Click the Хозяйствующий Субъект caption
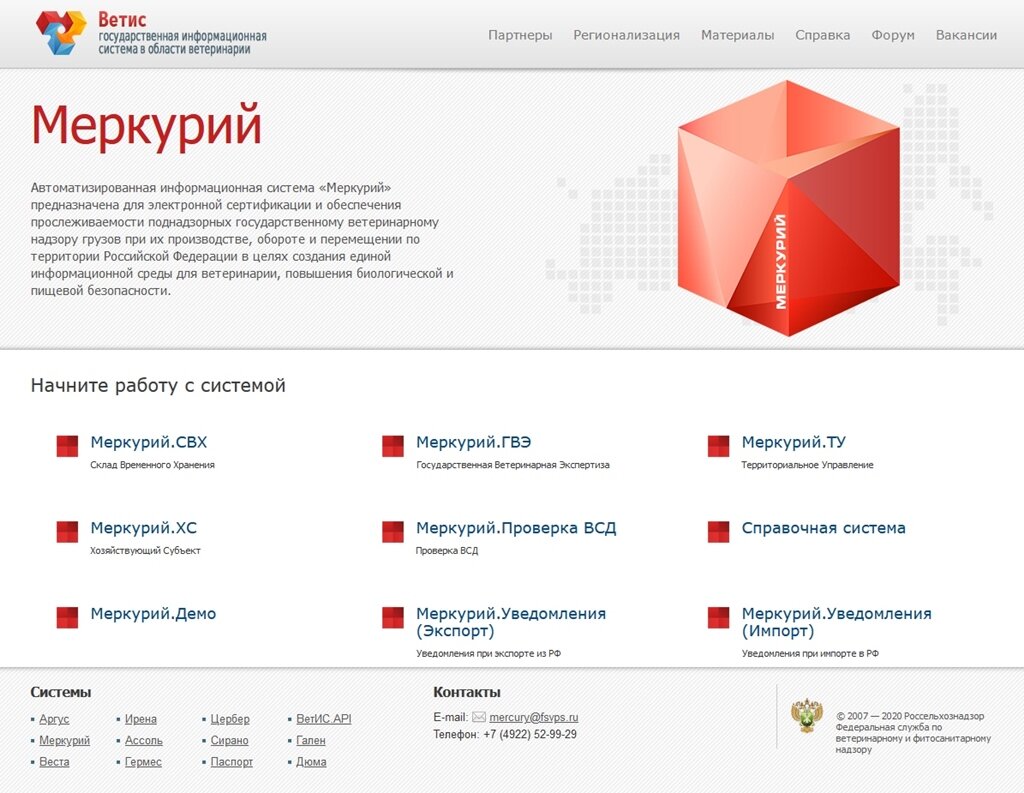The image size is (1024, 793). 145,551
